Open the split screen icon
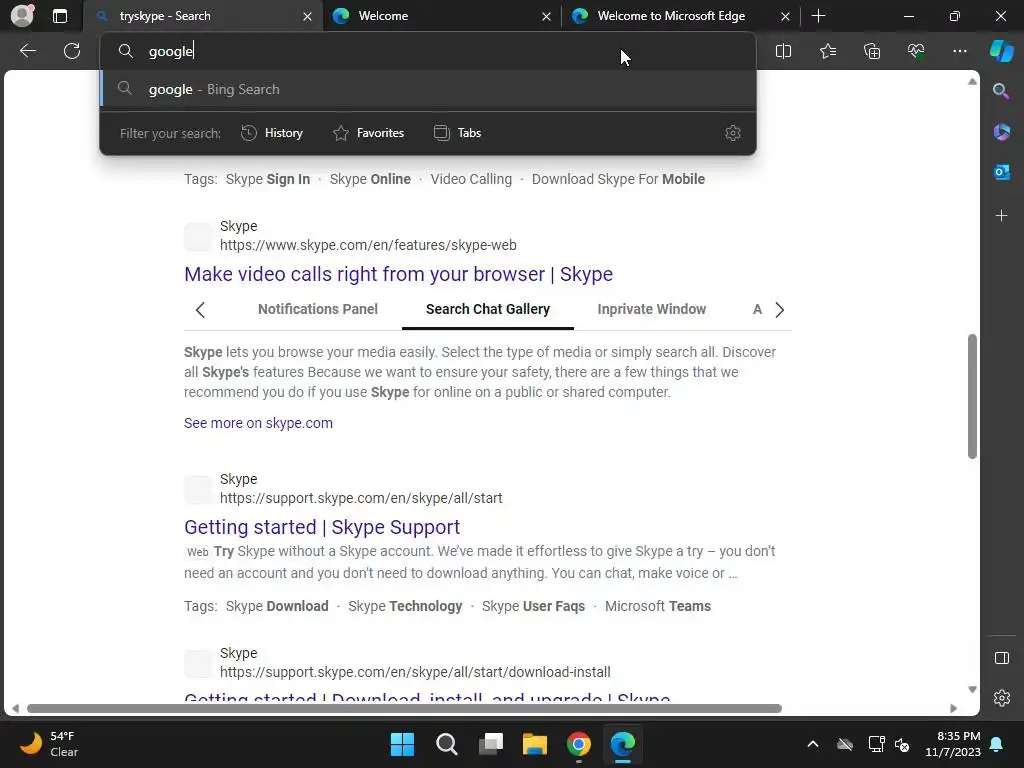 (783, 51)
